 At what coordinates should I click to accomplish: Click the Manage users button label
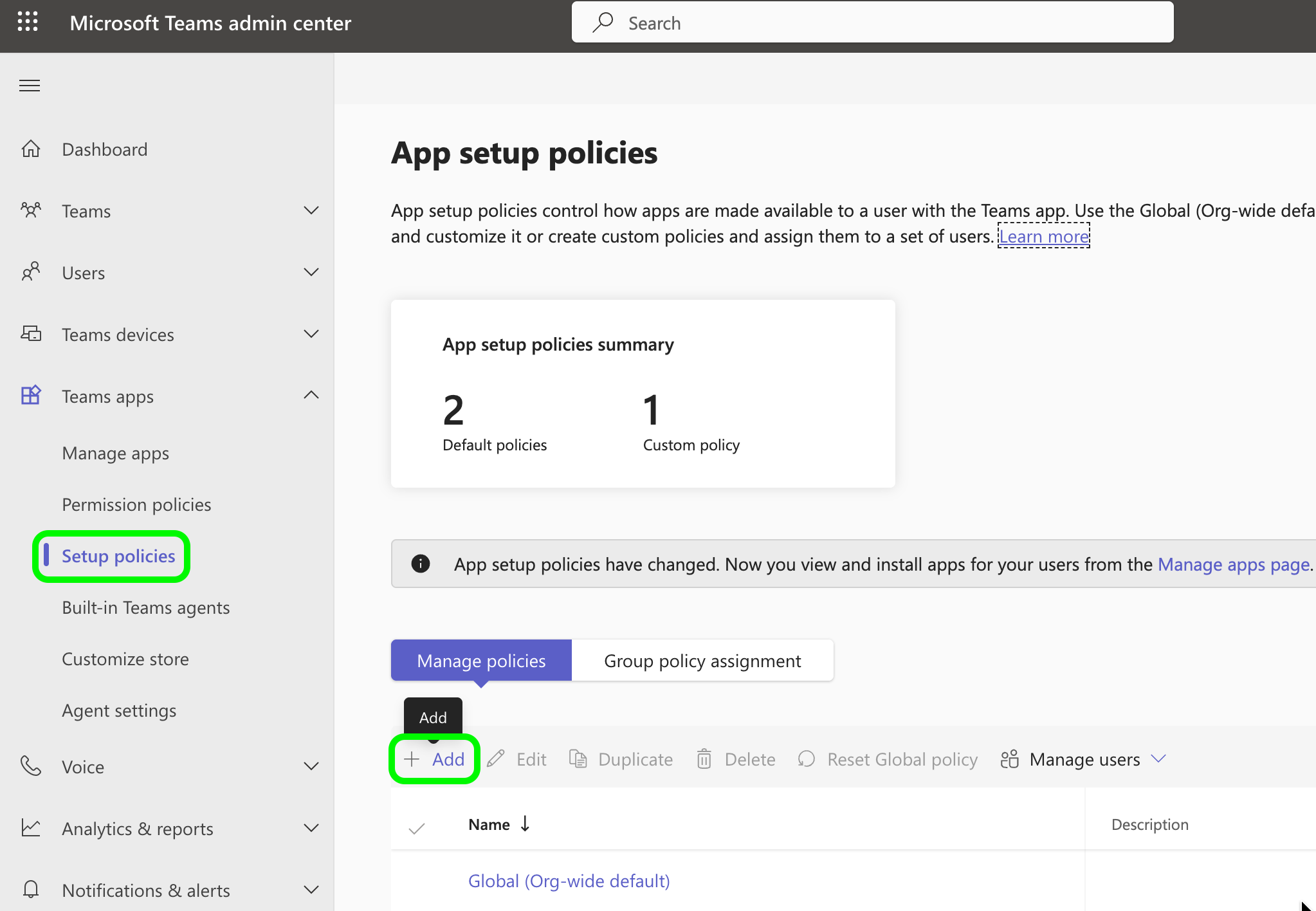1085,759
